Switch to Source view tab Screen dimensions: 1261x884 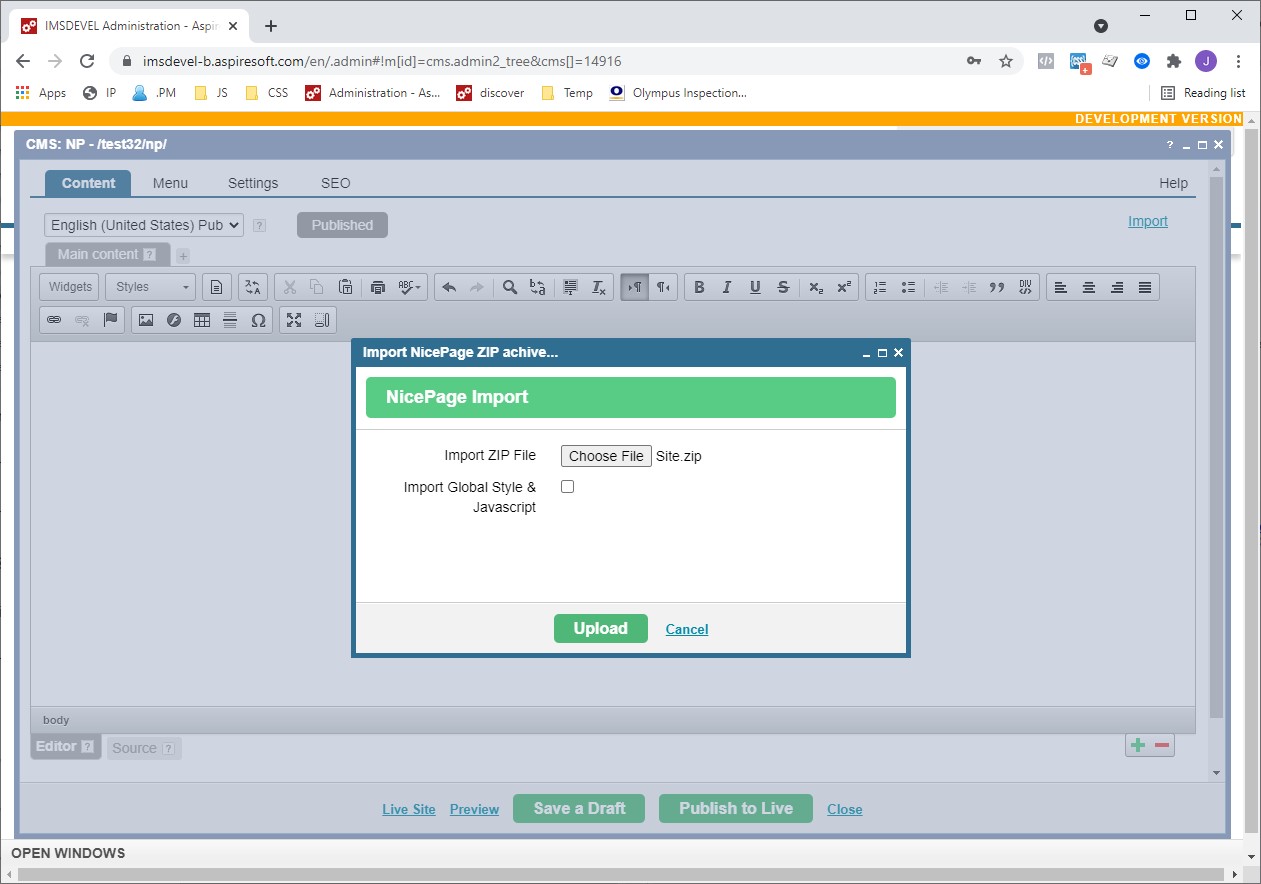coord(144,748)
